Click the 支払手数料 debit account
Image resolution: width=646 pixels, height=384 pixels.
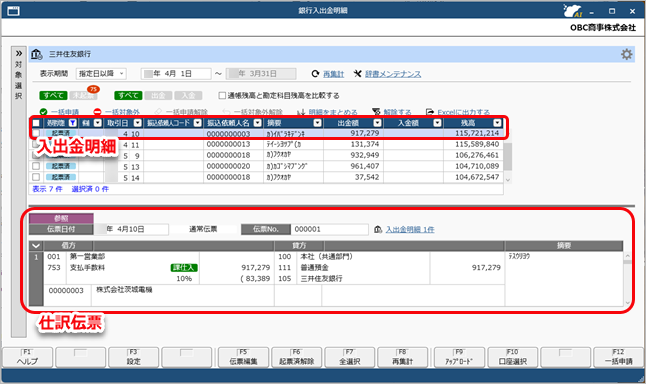(x=87, y=267)
